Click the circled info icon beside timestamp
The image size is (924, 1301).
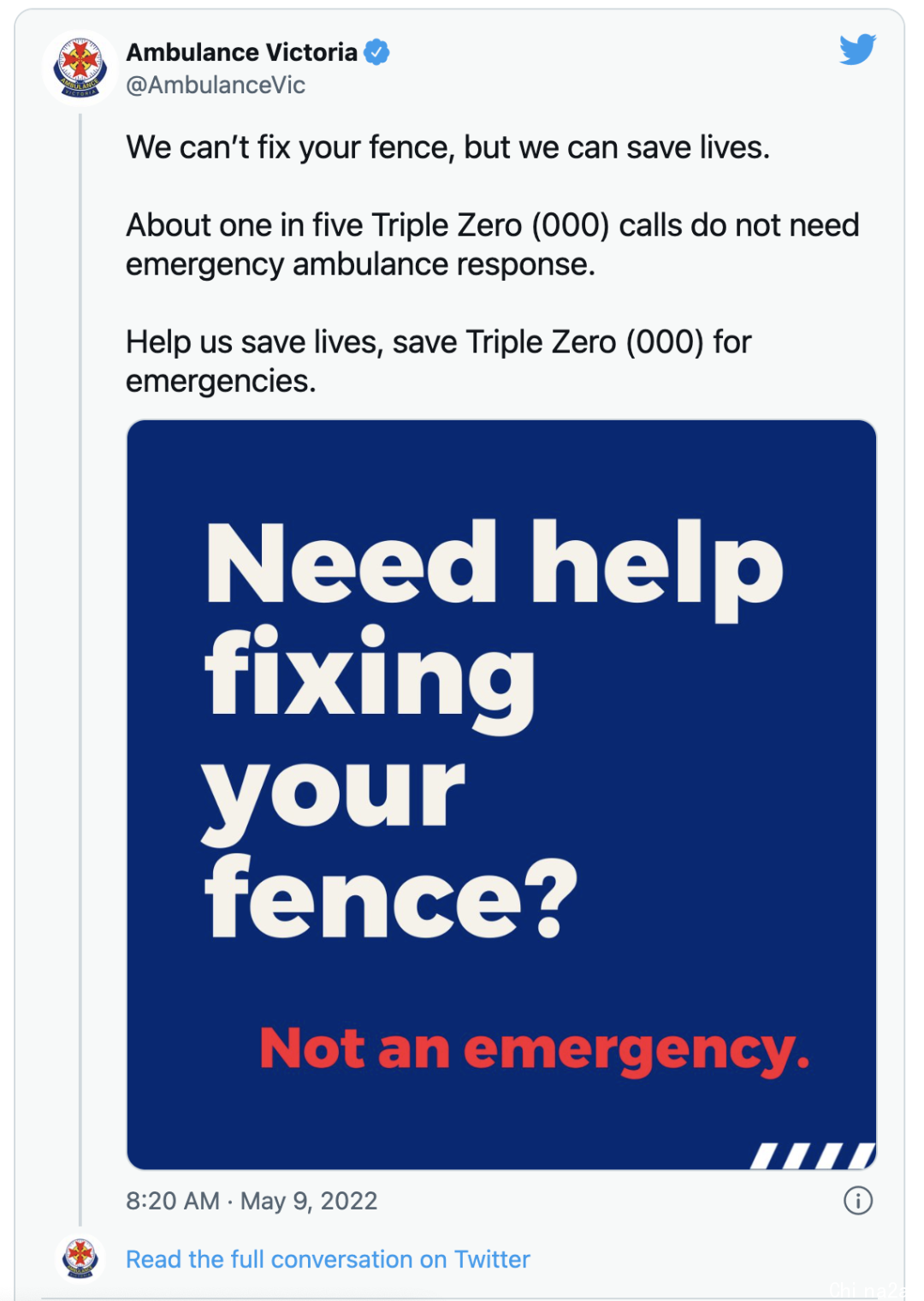(858, 1200)
